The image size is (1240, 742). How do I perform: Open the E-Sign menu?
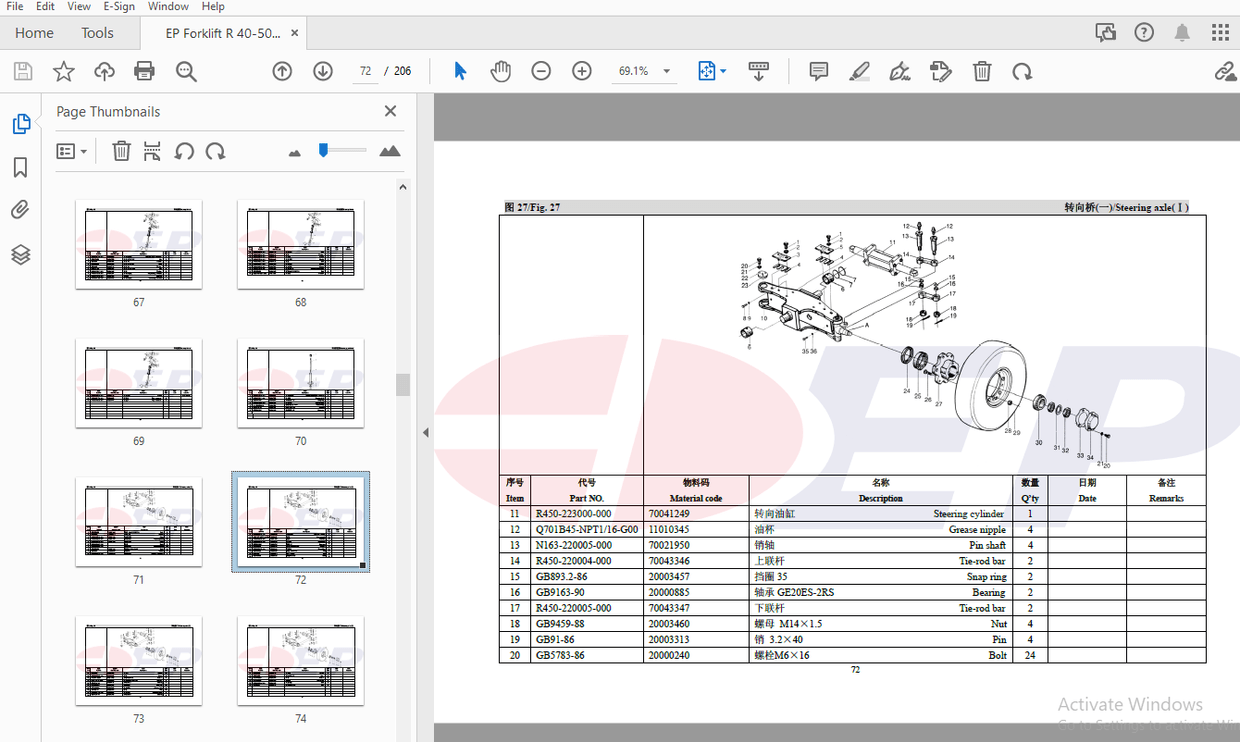point(119,7)
